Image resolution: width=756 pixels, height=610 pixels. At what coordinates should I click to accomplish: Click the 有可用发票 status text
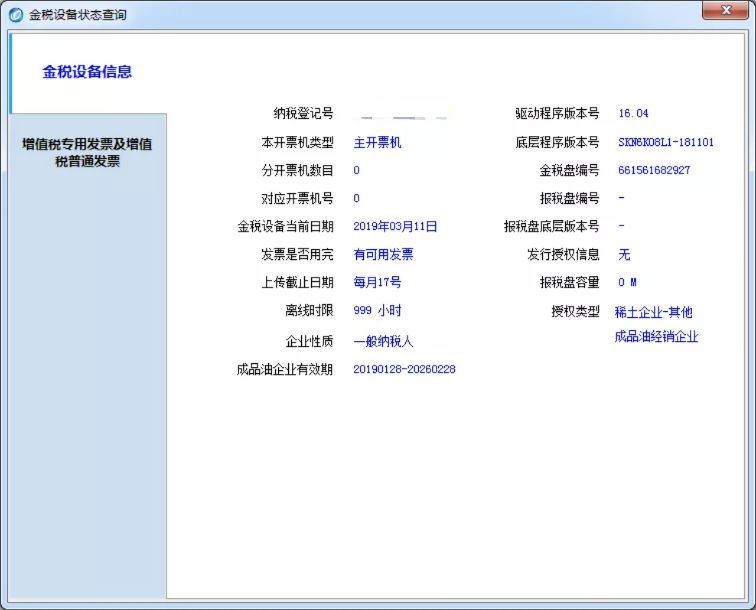(x=383, y=255)
